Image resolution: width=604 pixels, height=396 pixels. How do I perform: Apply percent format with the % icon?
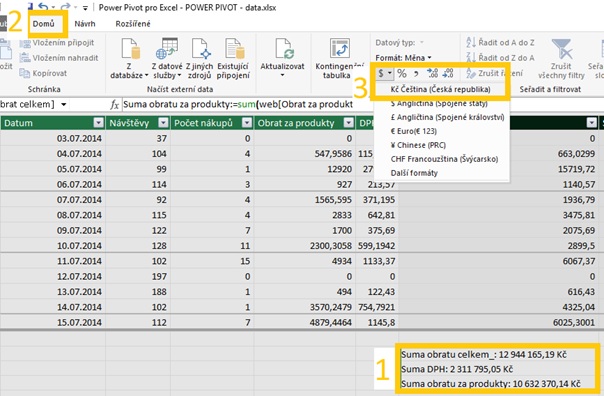tap(402, 73)
